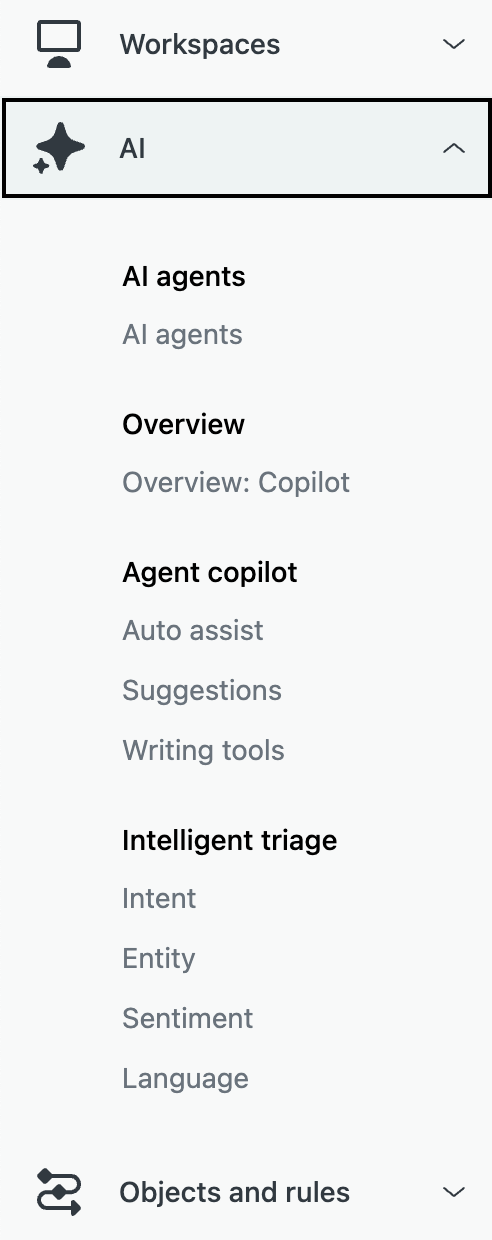Screen dimensions: 492x1240
Task: Click the Intelligent triage section heading
Action: coord(230,841)
